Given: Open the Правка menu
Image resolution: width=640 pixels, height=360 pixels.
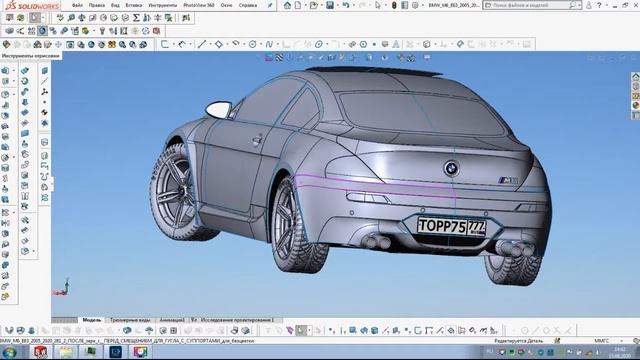Looking at the screenshot, I should click(x=97, y=5).
